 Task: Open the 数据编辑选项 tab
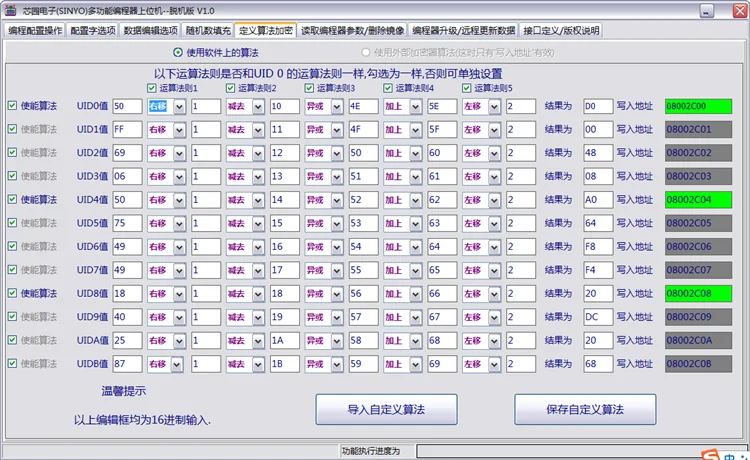tap(150, 31)
